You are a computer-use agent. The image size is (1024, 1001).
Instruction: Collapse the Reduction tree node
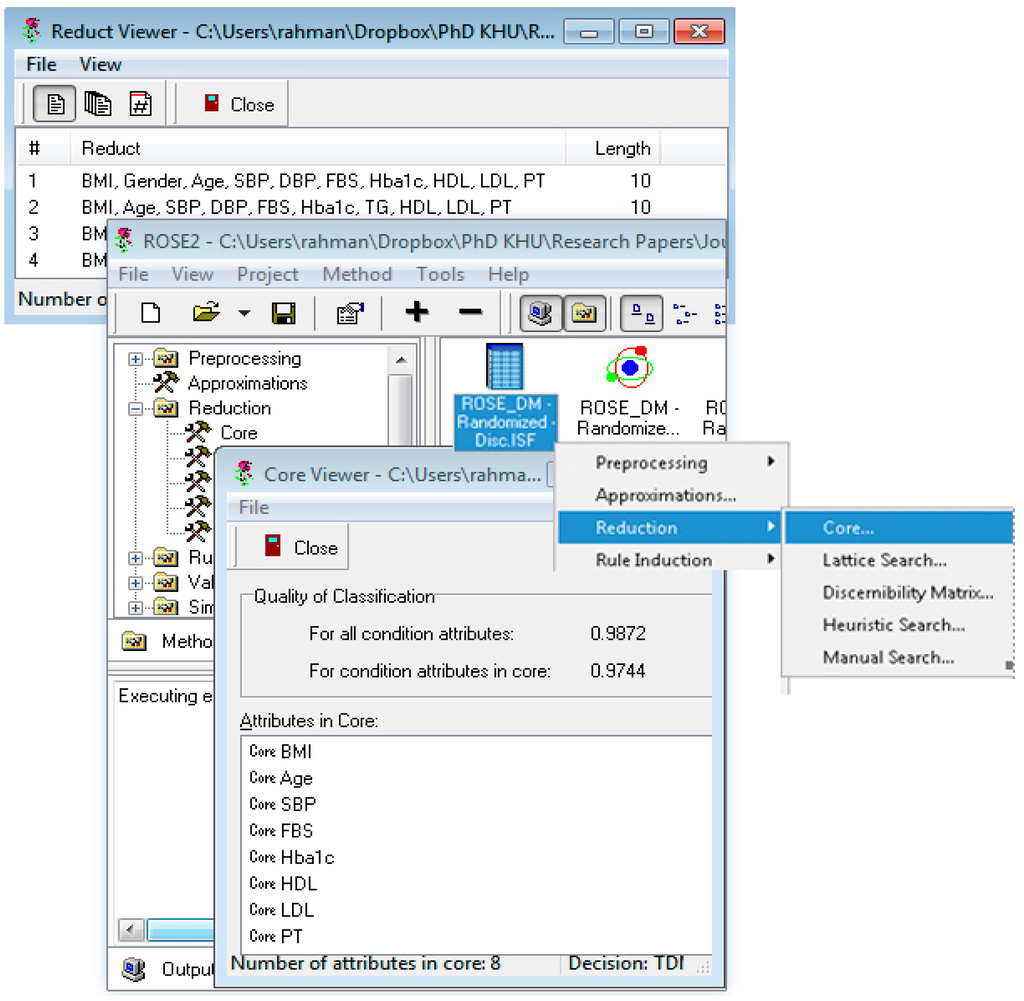[136, 408]
